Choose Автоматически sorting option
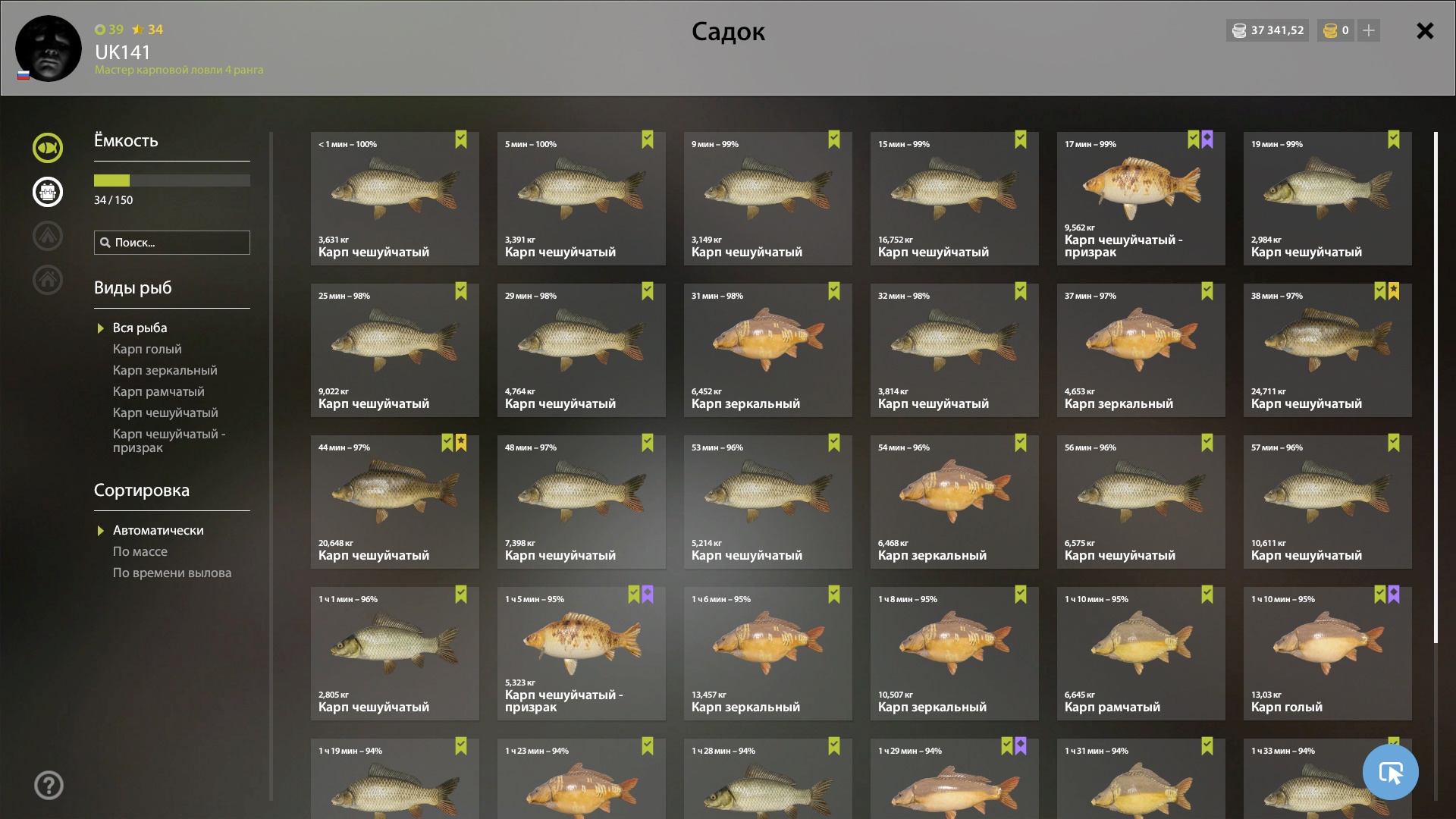This screenshot has width=1456, height=819. tap(158, 530)
